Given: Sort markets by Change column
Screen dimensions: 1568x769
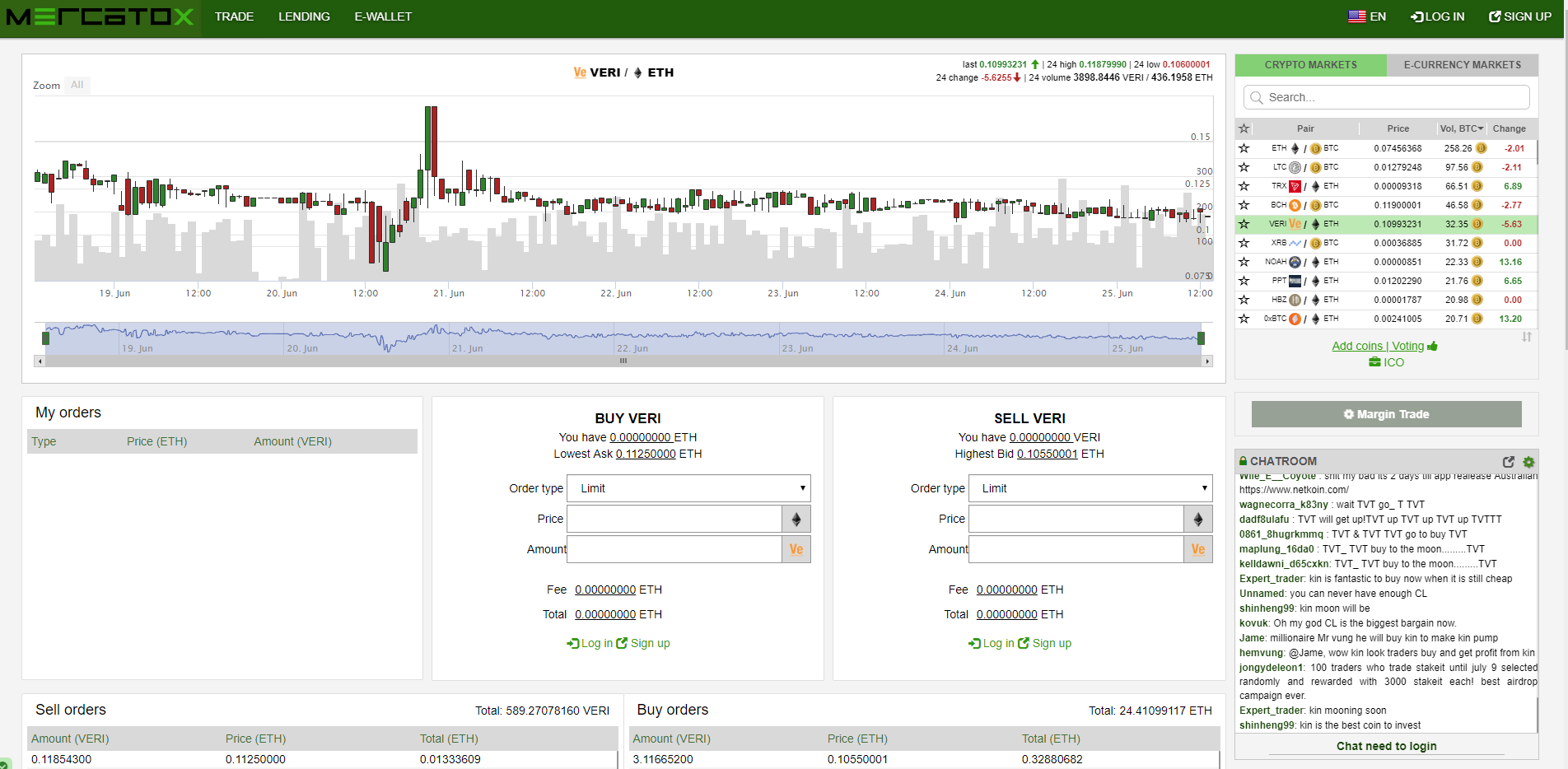Looking at the screenshot, I should [x=1509, y=128].
